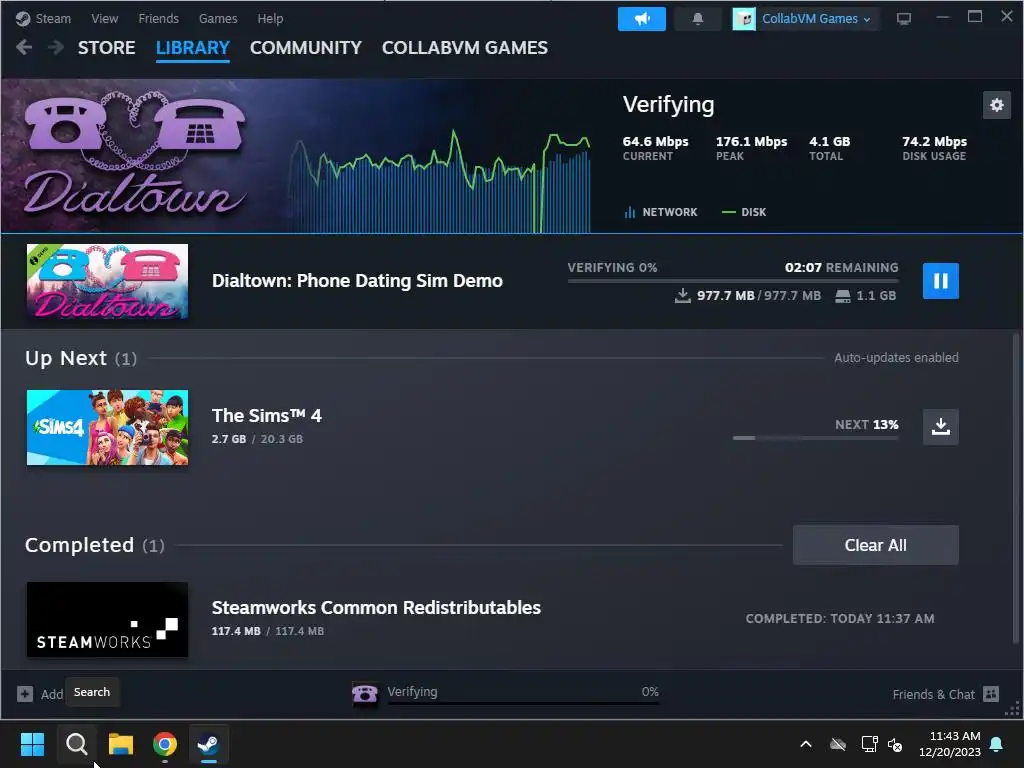Click the CollabVM Games avatar
The width and height of the screenshot is (1024, 768).
tap(744, 19)
